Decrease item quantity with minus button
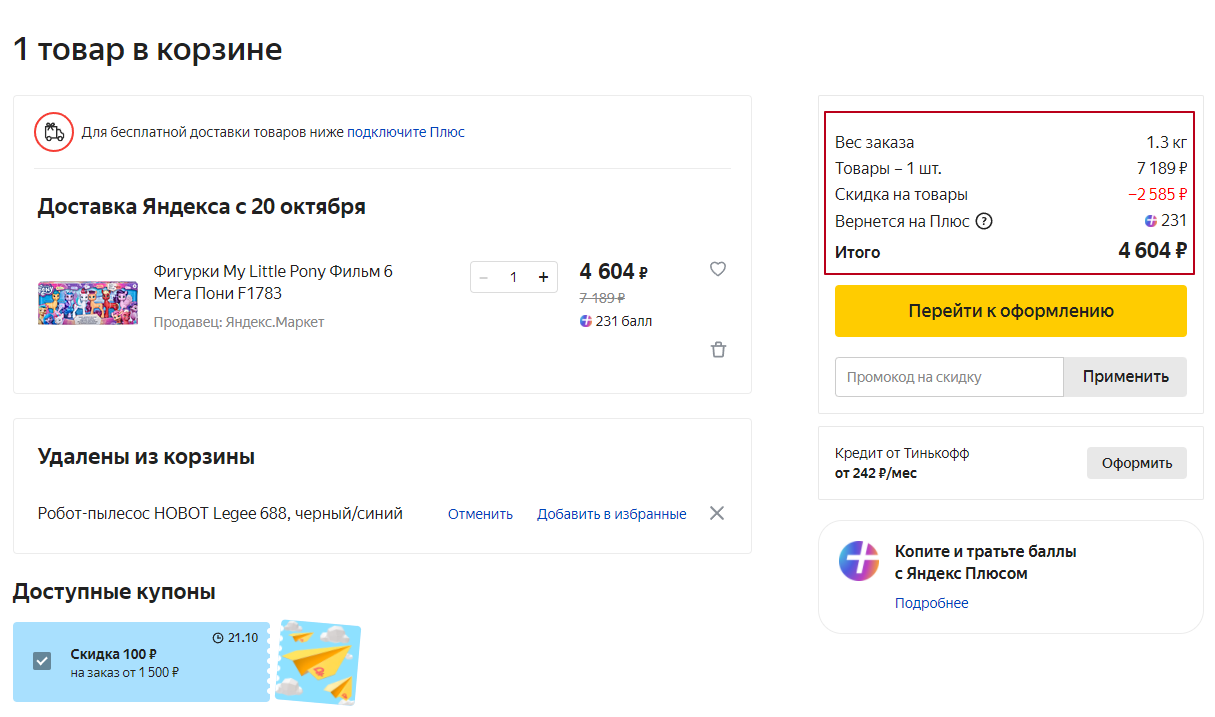 [x=484, y=277]
